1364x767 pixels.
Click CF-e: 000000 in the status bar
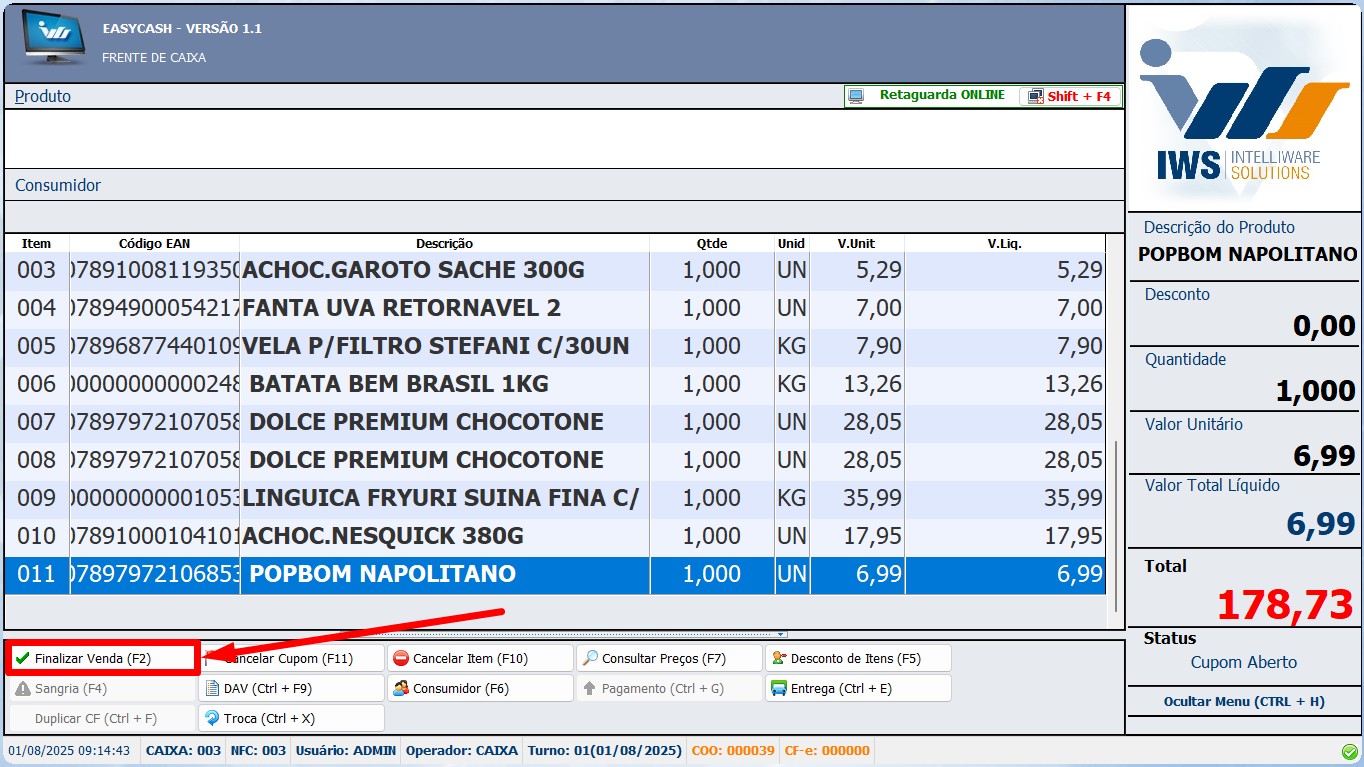pos(827,750)
